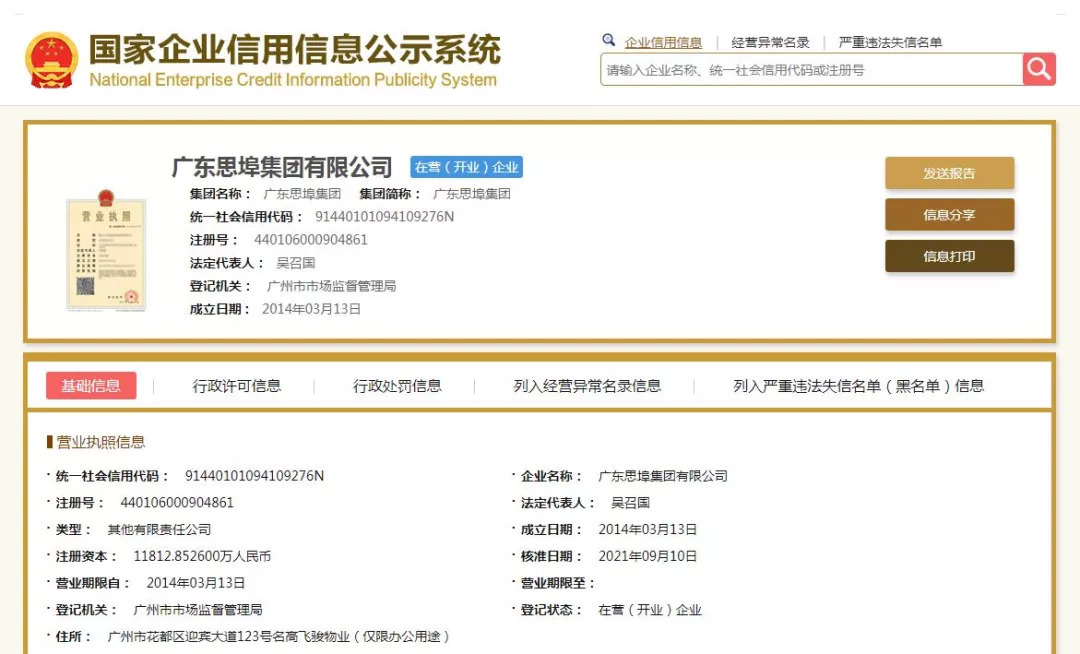Select the 经营异常名录 search category
This screenshot has height=654, width=1080.
coord(770,43)
